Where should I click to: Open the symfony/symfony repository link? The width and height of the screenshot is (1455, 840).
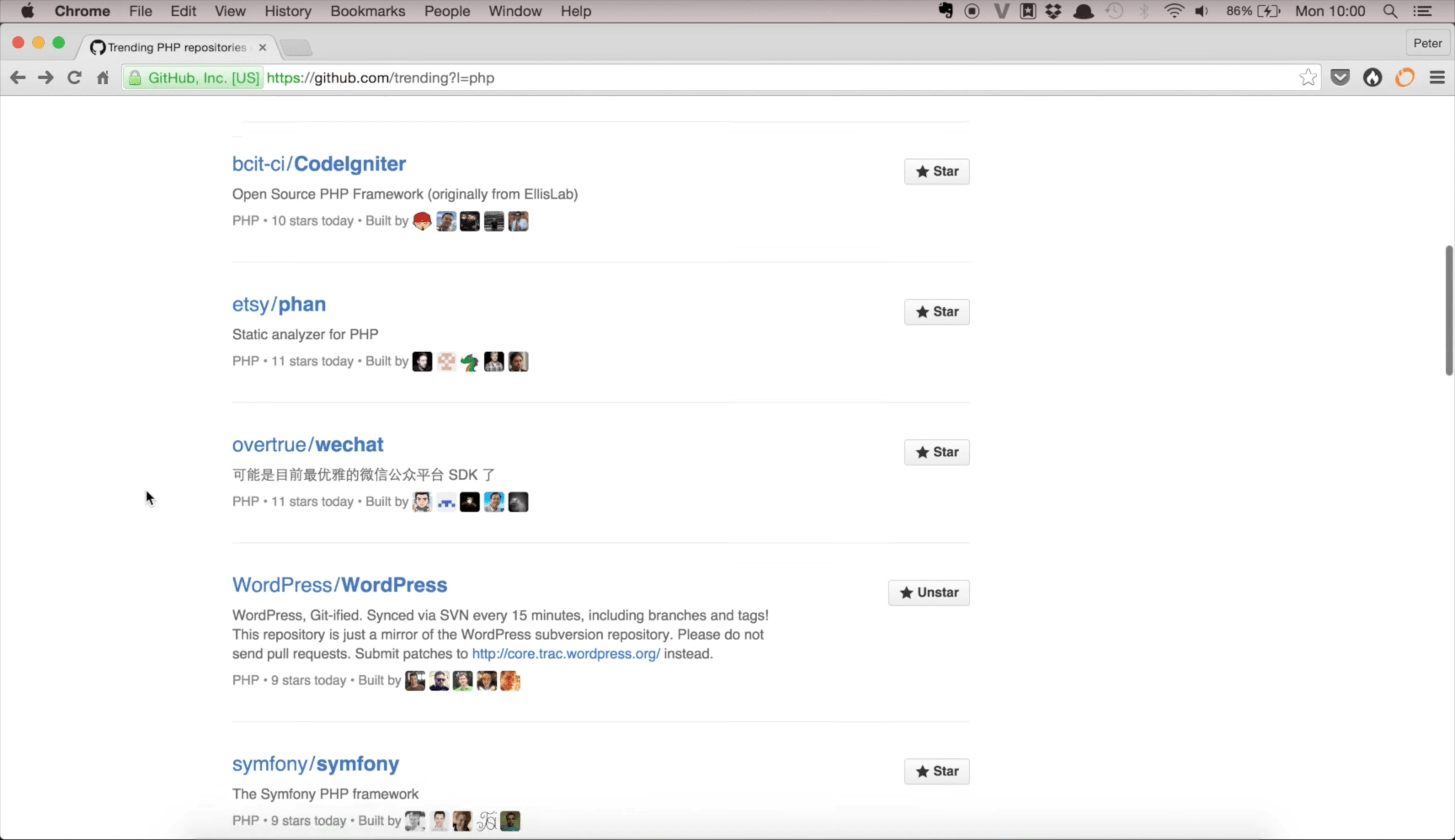click(315, 764)
